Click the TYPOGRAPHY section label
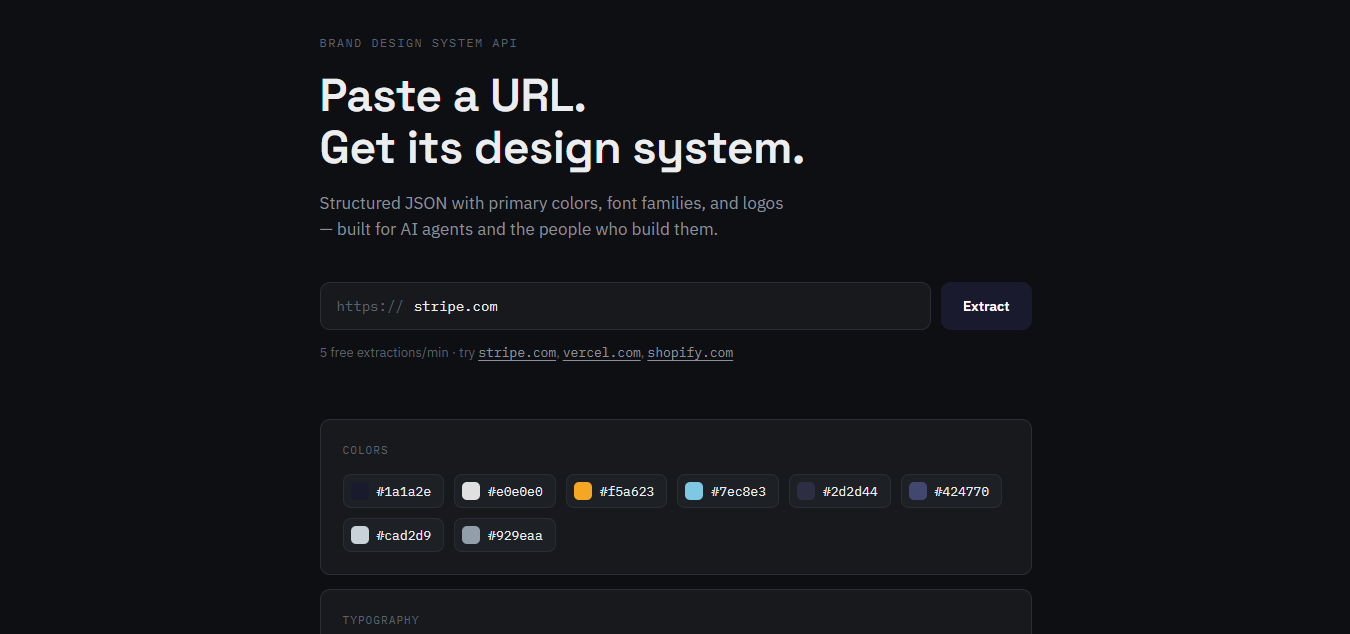 click(x=381, y=620)
